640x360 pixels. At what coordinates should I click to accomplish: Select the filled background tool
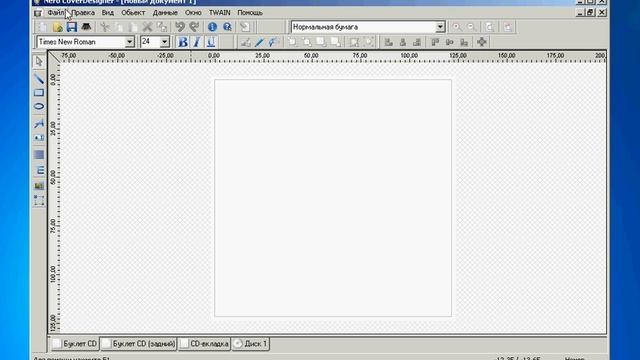[x=39, y=155]
